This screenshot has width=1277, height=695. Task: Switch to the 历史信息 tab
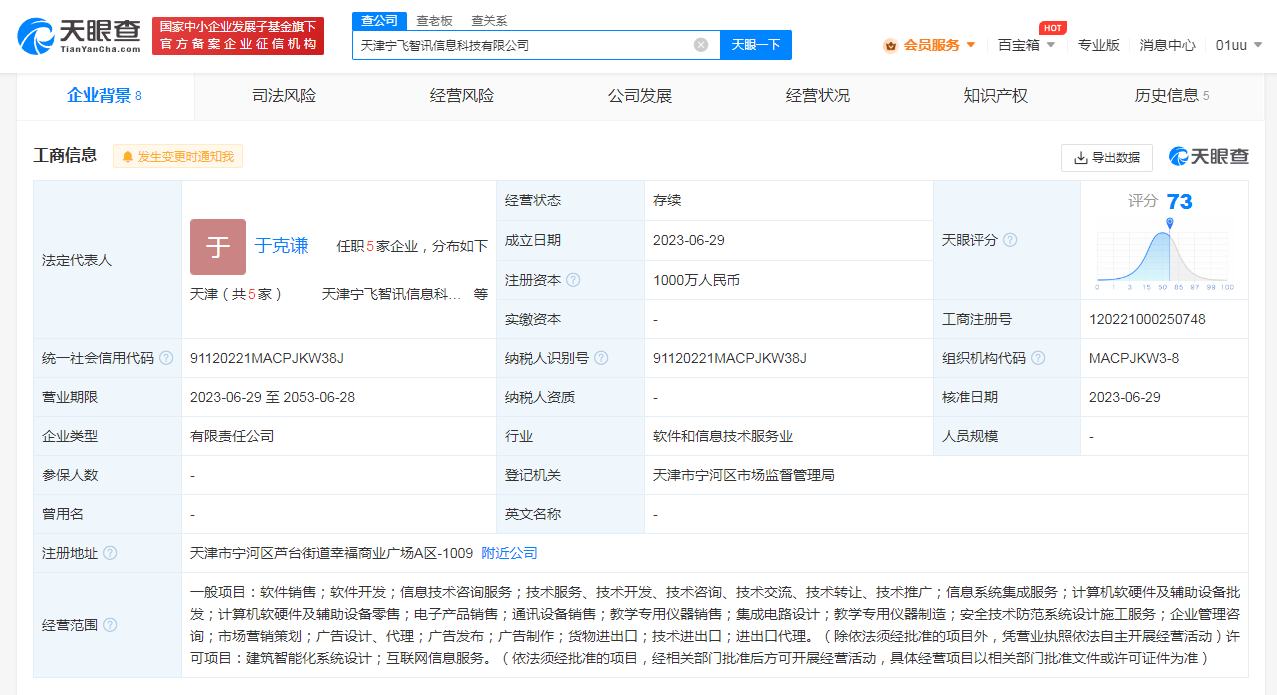click(x=1172, y=96)
